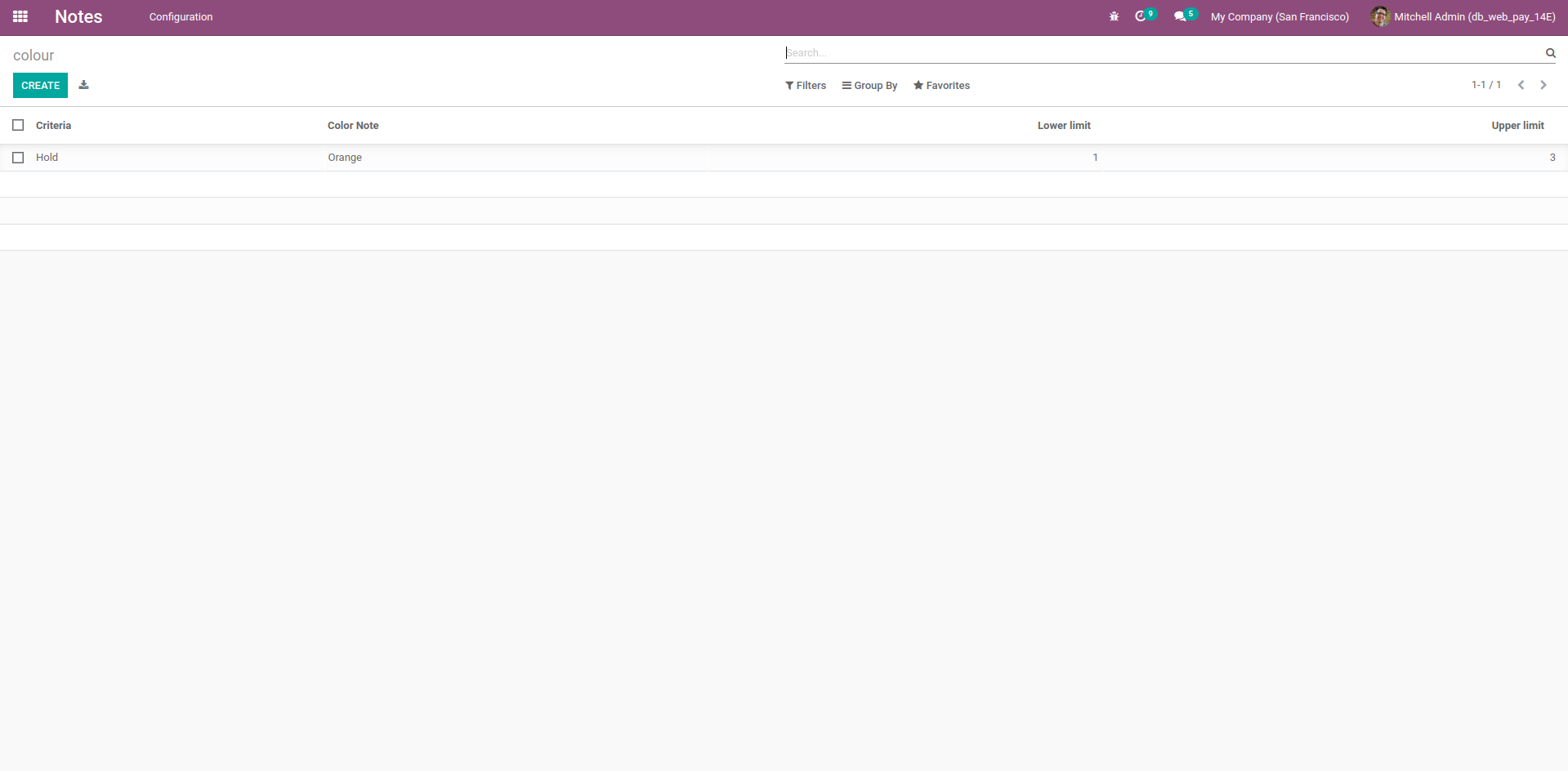The width and height of the screenshot is (1568, 771).
Task: Open the Group By dropdown
Action: [x=869, y=85]
